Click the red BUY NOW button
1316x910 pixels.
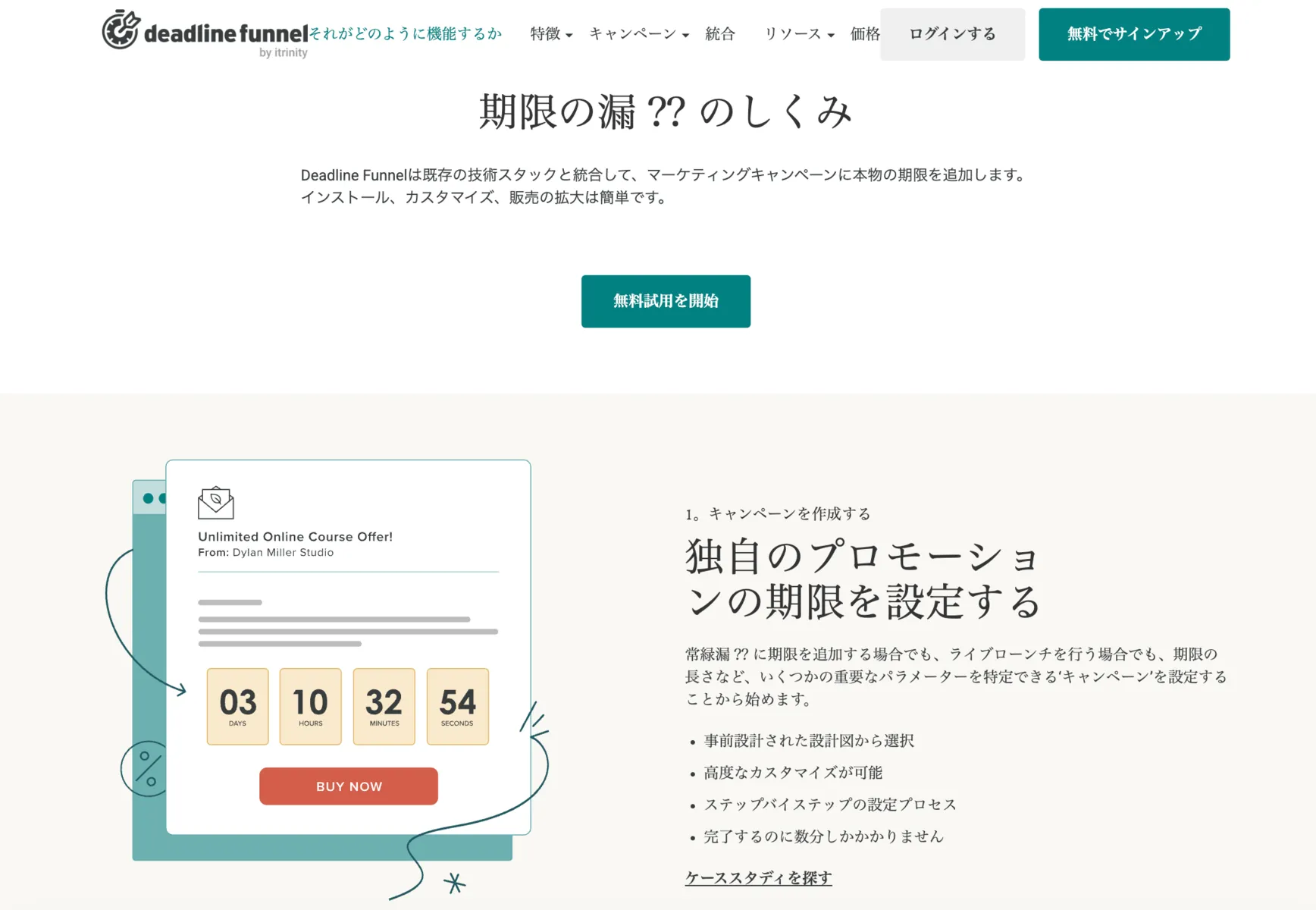tap(349, 786)
